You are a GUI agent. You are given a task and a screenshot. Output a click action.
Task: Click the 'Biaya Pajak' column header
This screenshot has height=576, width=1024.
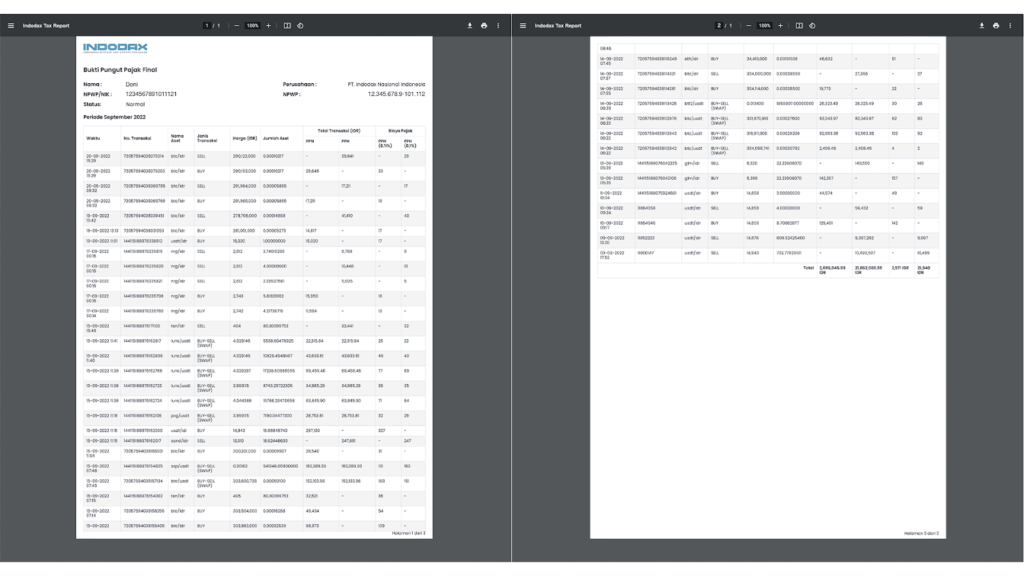pyautogui.click(x=400, y=131)
